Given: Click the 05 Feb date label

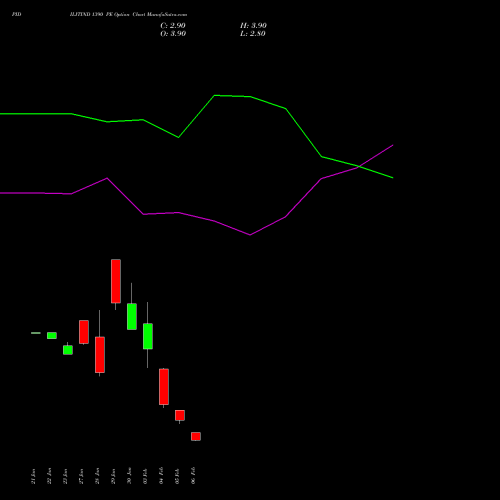Looking at the screenshot, I should (x=177, y=476).
